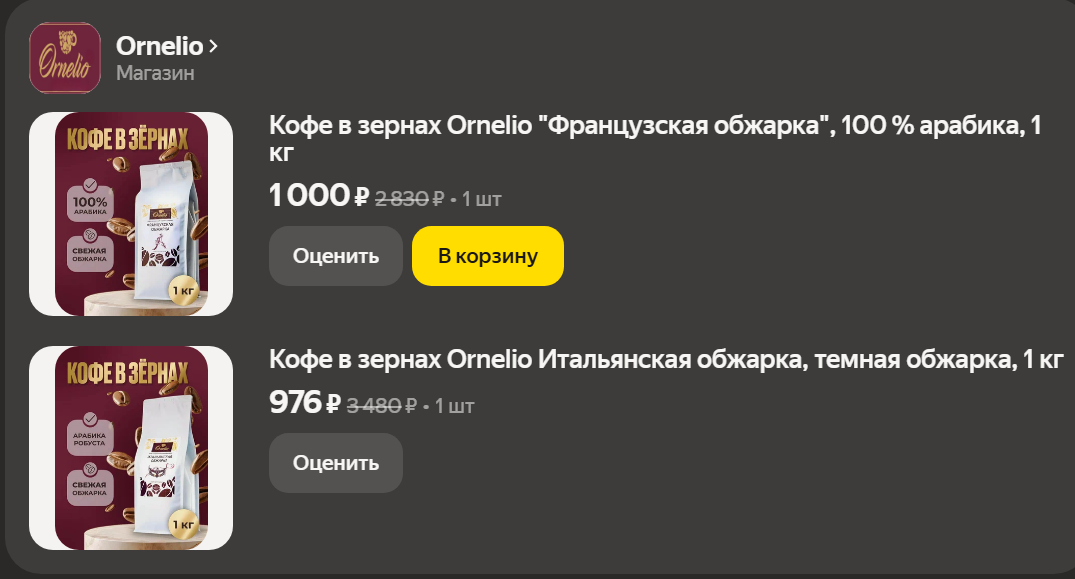Screen dimensions: 1075x579
Task: Click the 1000 ₽ price
Action: (x=319, y=196)
